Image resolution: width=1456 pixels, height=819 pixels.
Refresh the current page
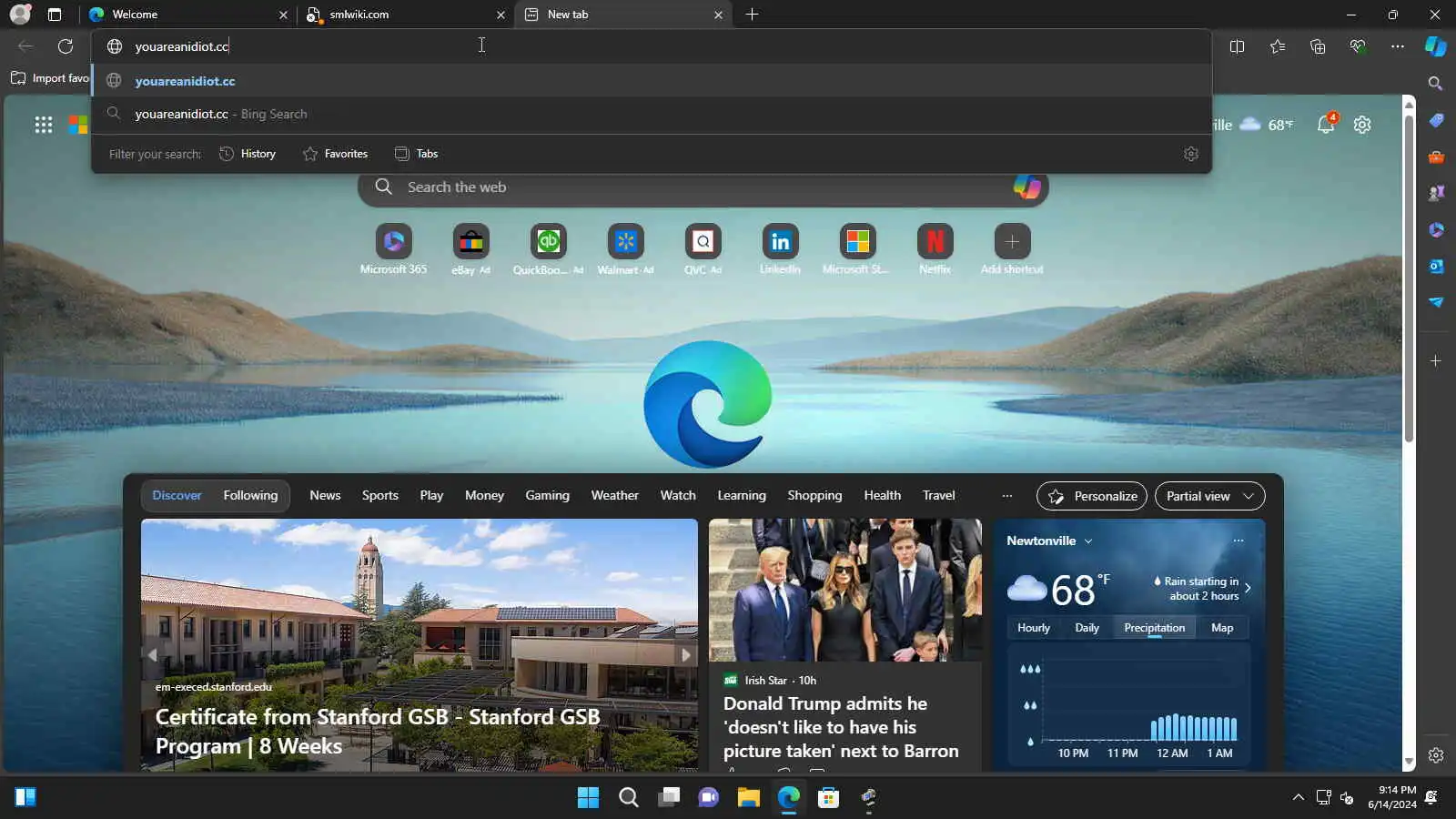click(66, 46)
